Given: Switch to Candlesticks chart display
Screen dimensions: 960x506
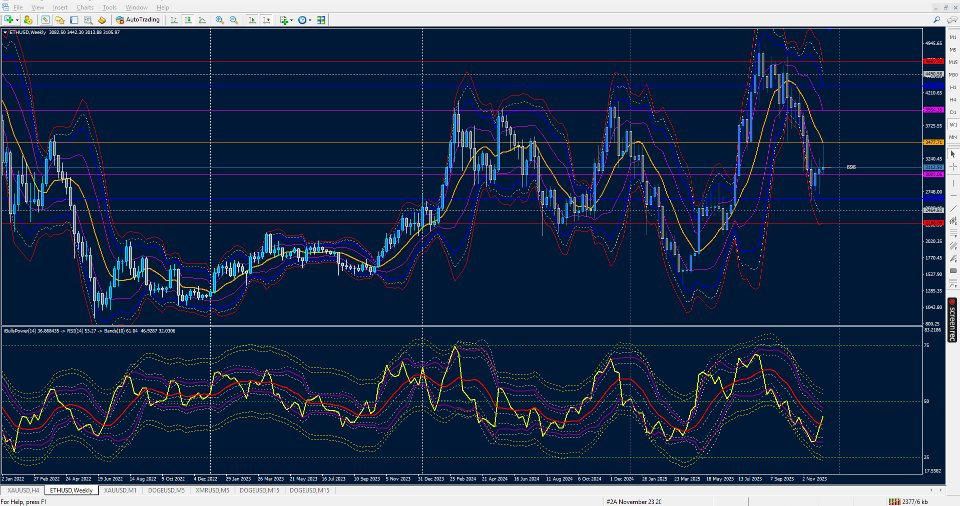Looking at the screenshot, I should point(188,20).
